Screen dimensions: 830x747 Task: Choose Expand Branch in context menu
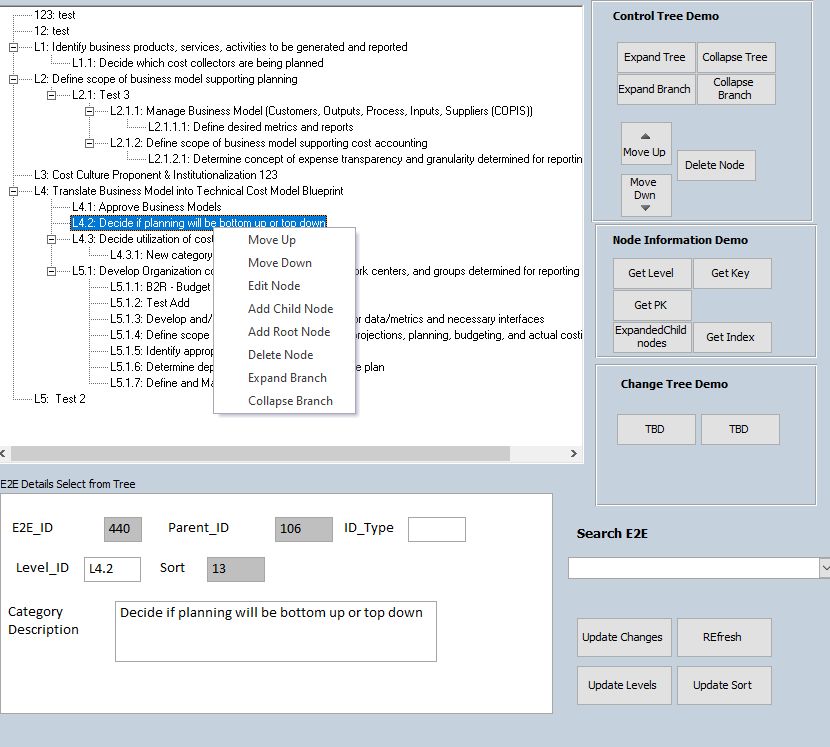[287, 378]
